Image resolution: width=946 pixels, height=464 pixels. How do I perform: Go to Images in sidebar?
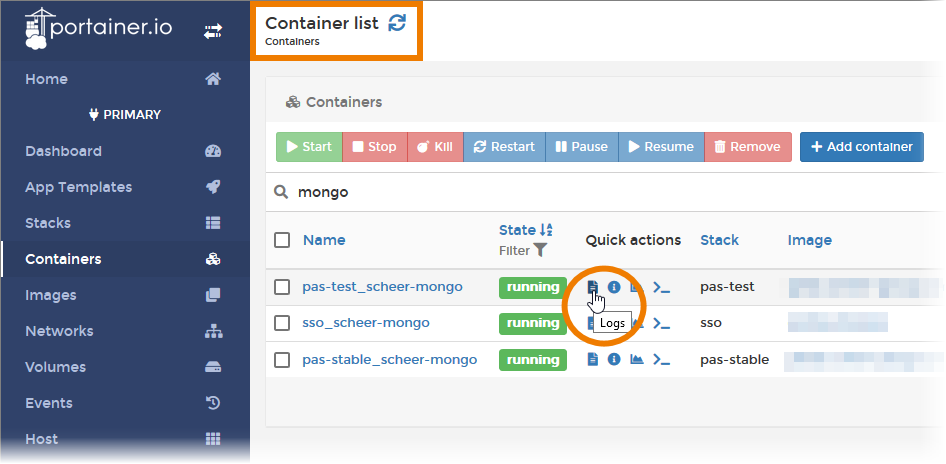click(50, 295)
